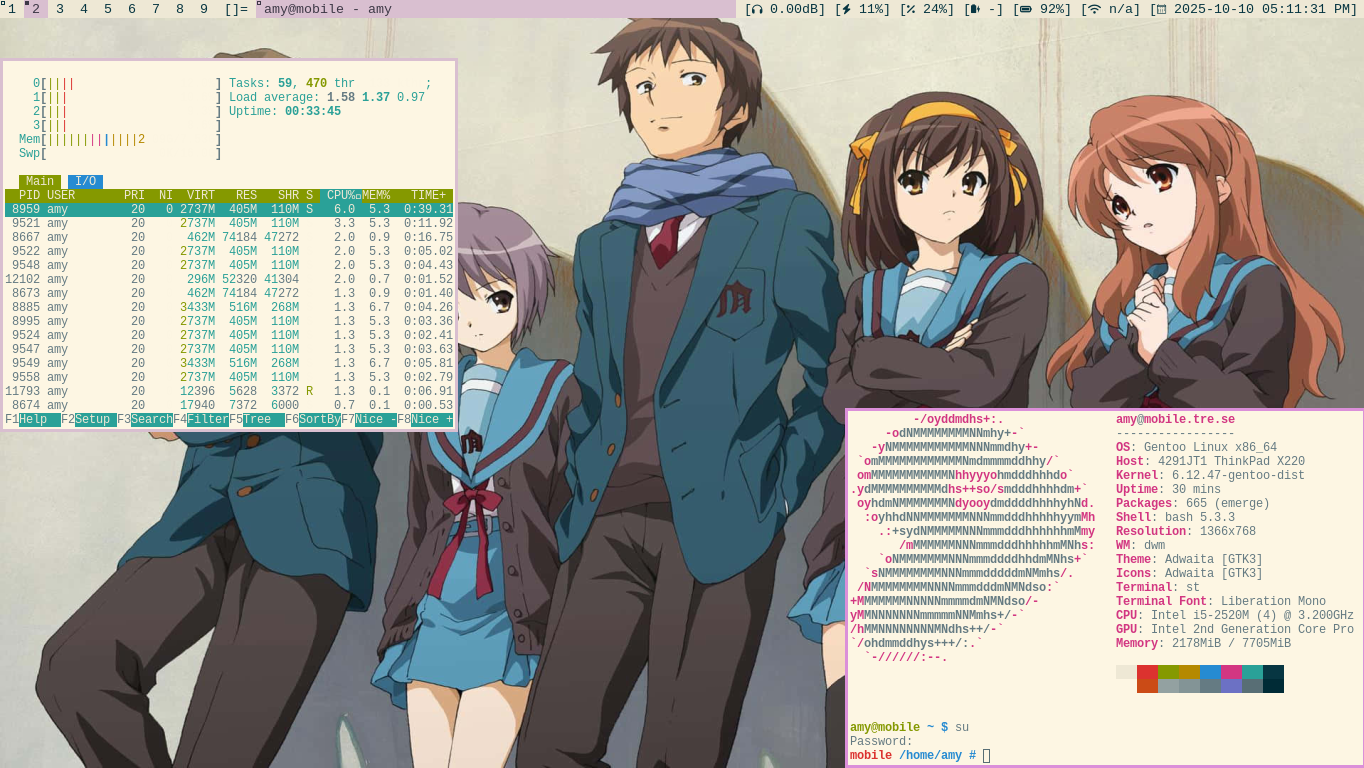1364x768 pixels.
Task: Sort htop by the USER column header
Action: click(x=61, y=196)
